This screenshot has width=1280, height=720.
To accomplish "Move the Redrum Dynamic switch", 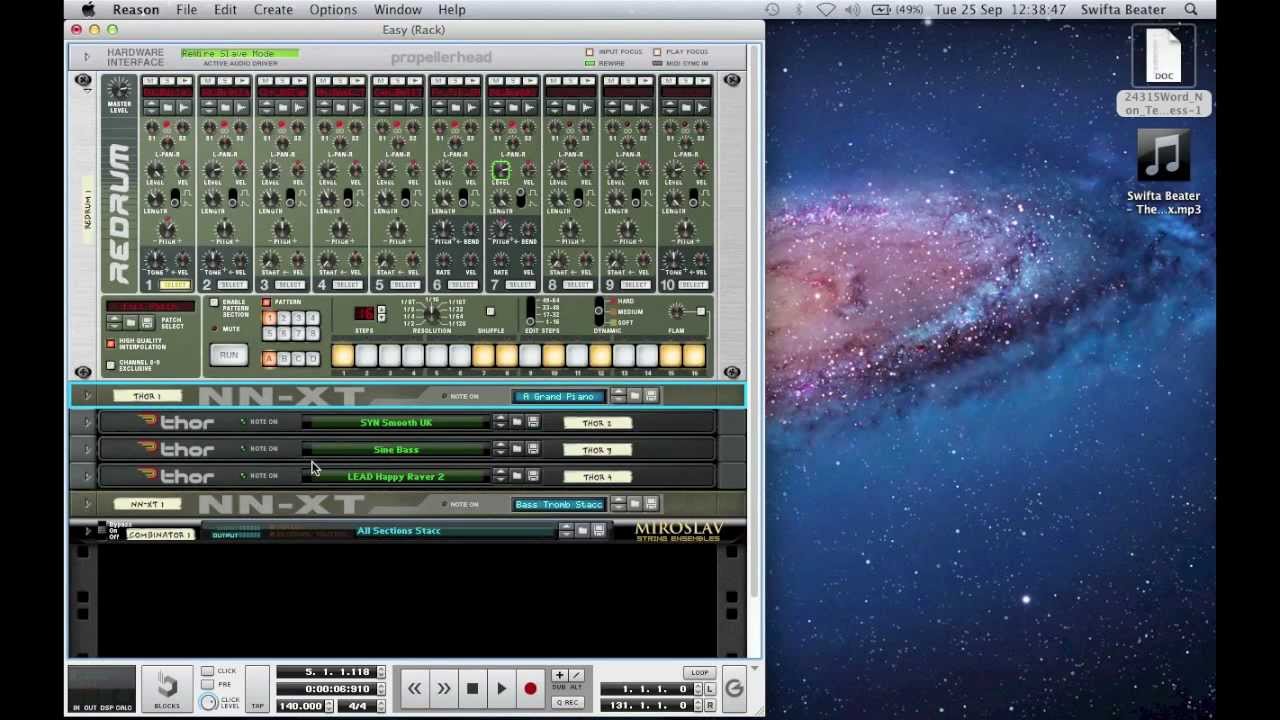I will click(x=599, y=310).
